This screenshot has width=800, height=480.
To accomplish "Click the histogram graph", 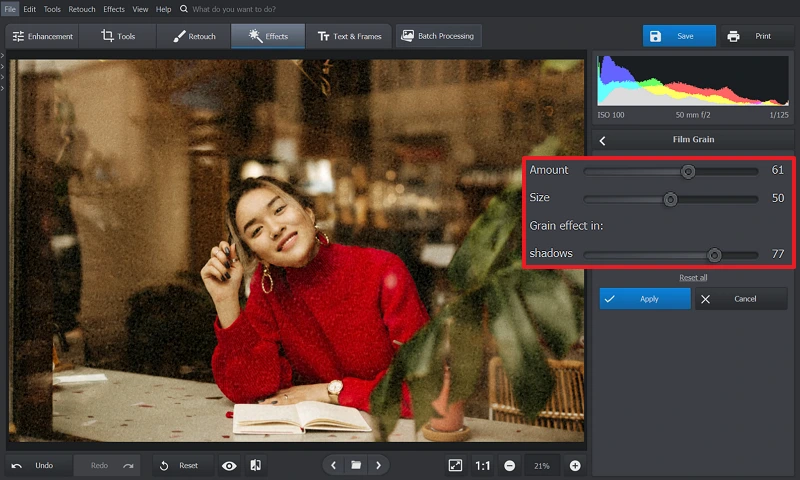I will click(x=693, y=81).
